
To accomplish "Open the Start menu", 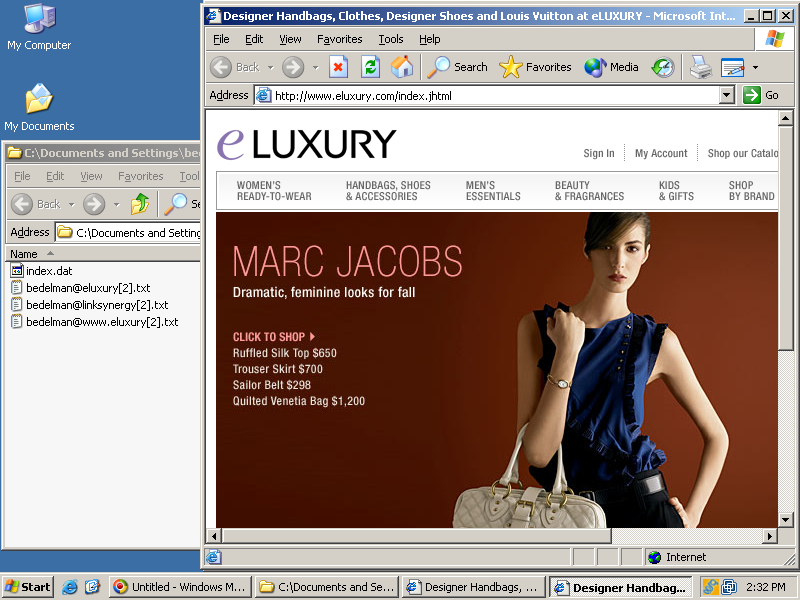I will 28,587.
